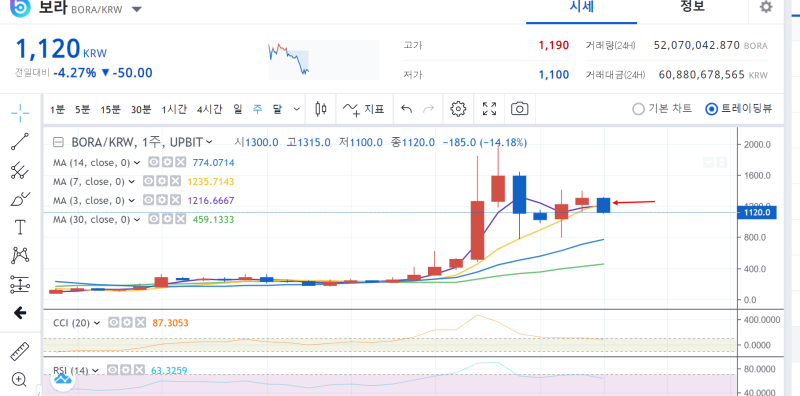Screen dimensions: 800x396
Task: Select the crosshair cursor tool
Action: pyautogui.click(x=20, y=113)
